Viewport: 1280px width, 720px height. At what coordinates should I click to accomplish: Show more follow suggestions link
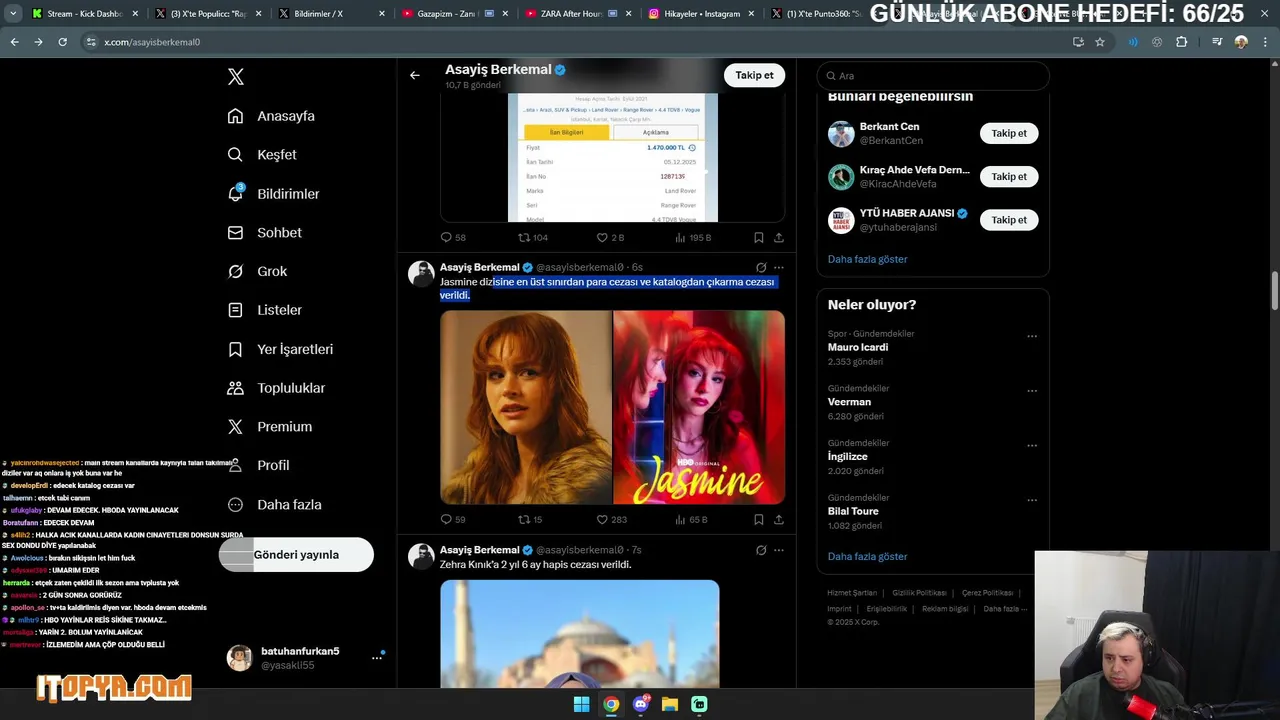tap(868, 259)
